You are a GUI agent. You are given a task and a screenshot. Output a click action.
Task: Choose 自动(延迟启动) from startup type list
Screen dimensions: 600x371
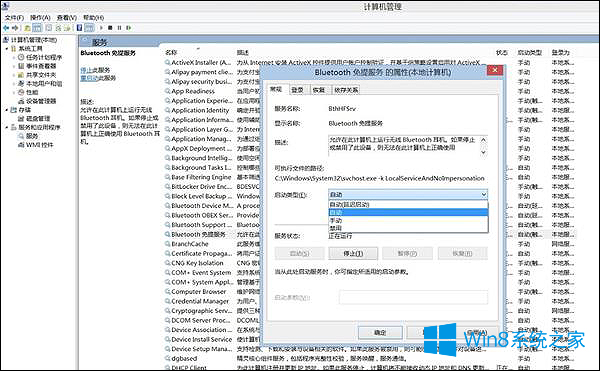click(x=408, y=205)
